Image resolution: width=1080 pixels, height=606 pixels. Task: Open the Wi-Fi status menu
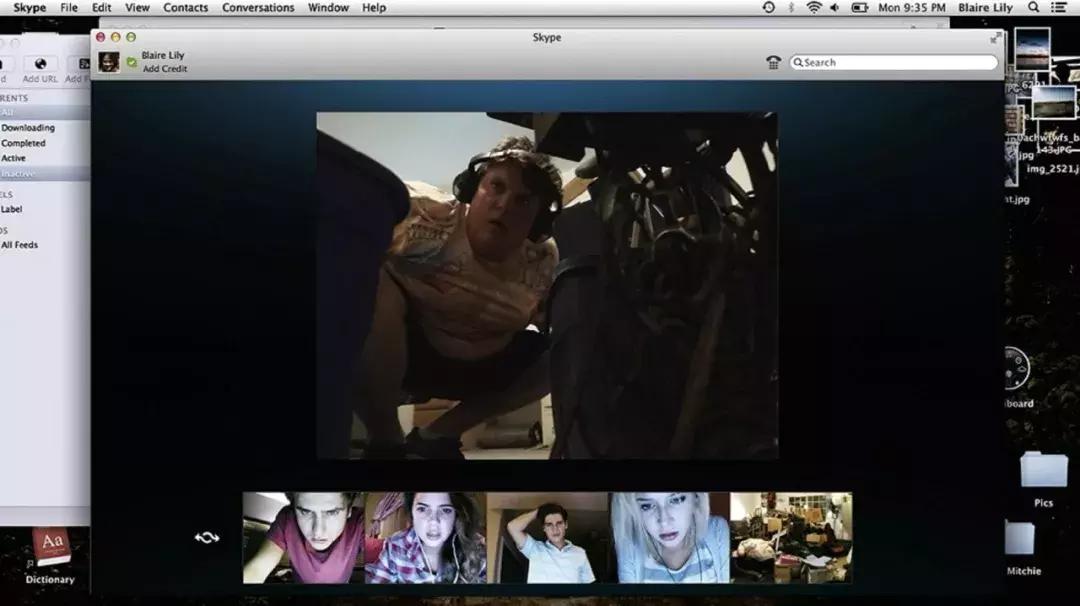[813, 8]
